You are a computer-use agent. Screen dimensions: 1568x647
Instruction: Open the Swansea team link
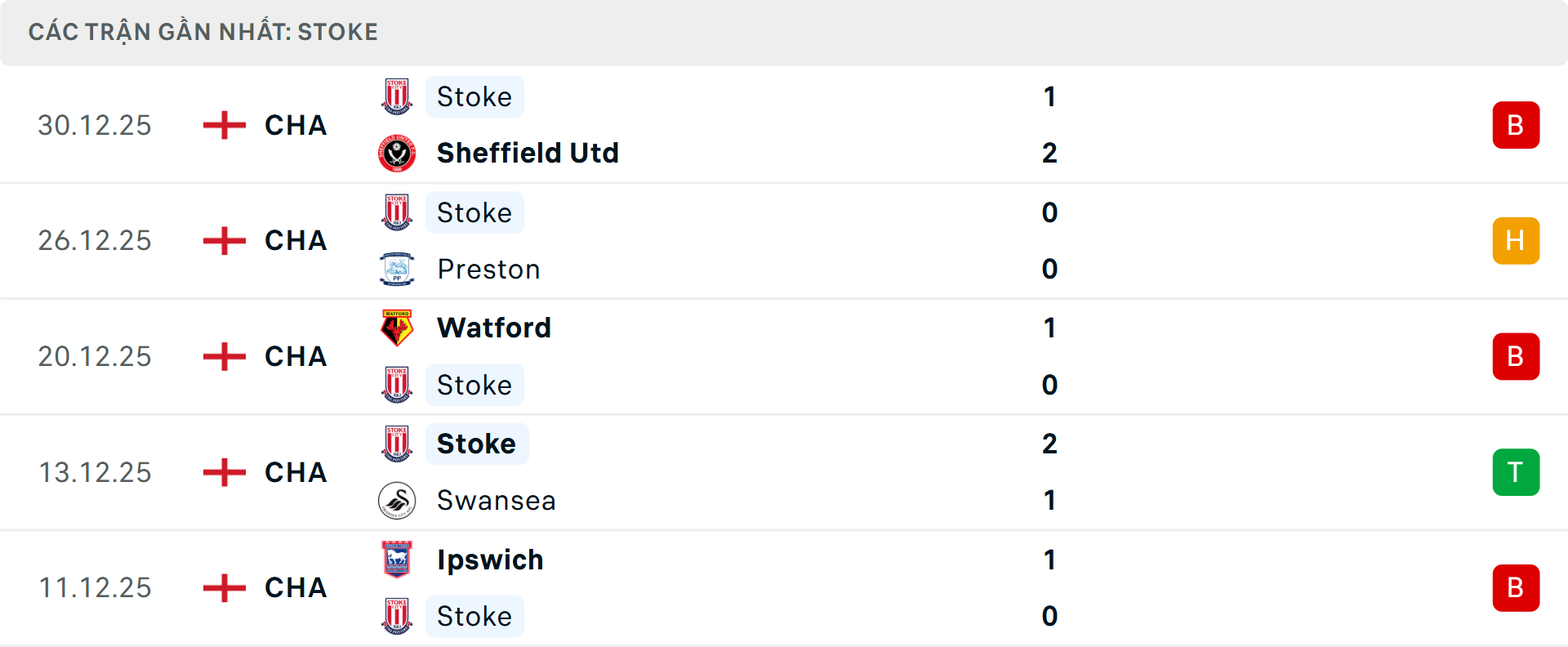point(496,500)
